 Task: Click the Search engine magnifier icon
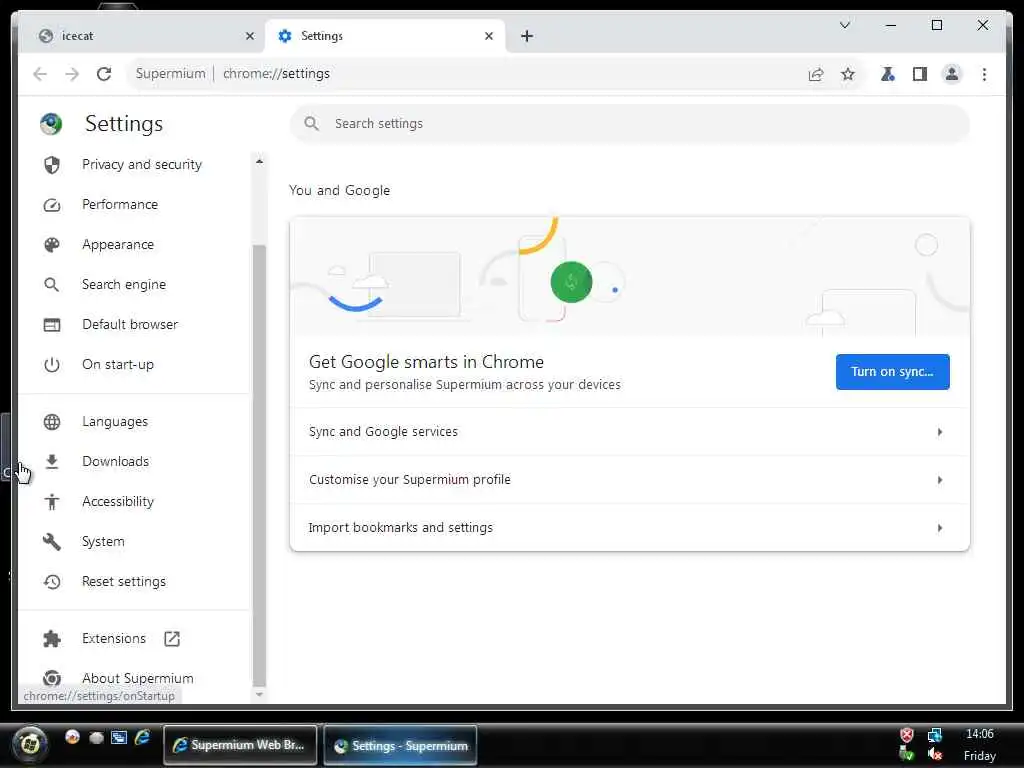coord(52,285)
